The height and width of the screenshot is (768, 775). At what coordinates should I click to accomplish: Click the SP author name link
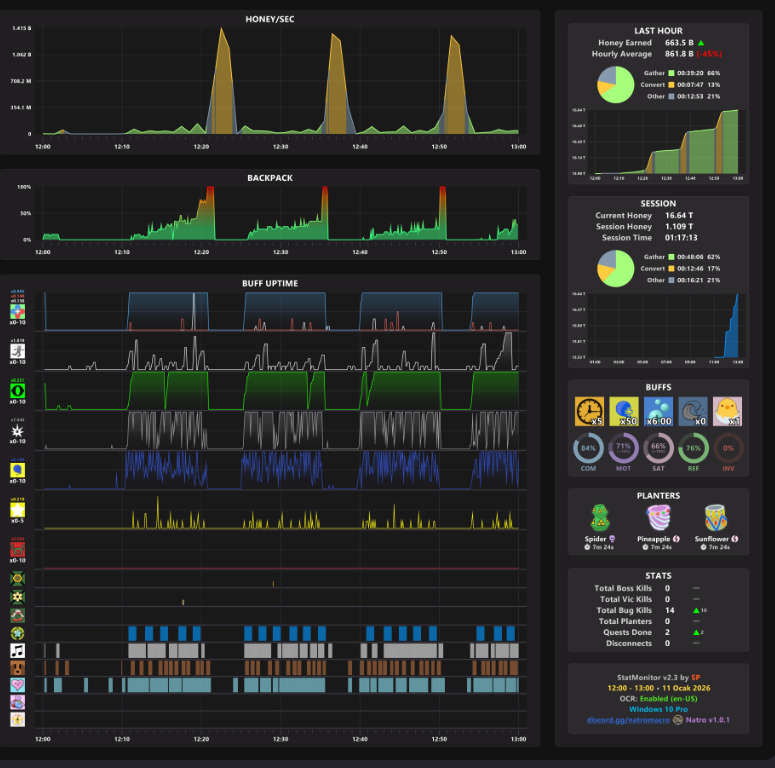click(x=695, y=678)
